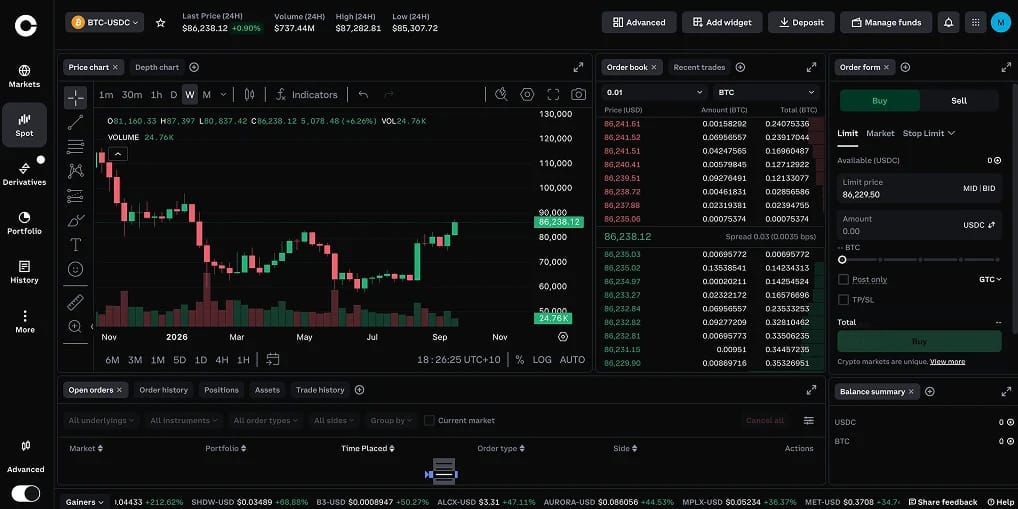1018x509 pixels.
Task: Toggle percent scale on the chart
Action: click(519, 360)
